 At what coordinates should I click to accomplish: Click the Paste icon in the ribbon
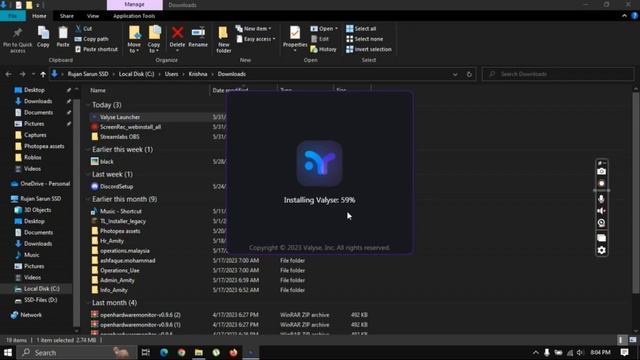63,33
